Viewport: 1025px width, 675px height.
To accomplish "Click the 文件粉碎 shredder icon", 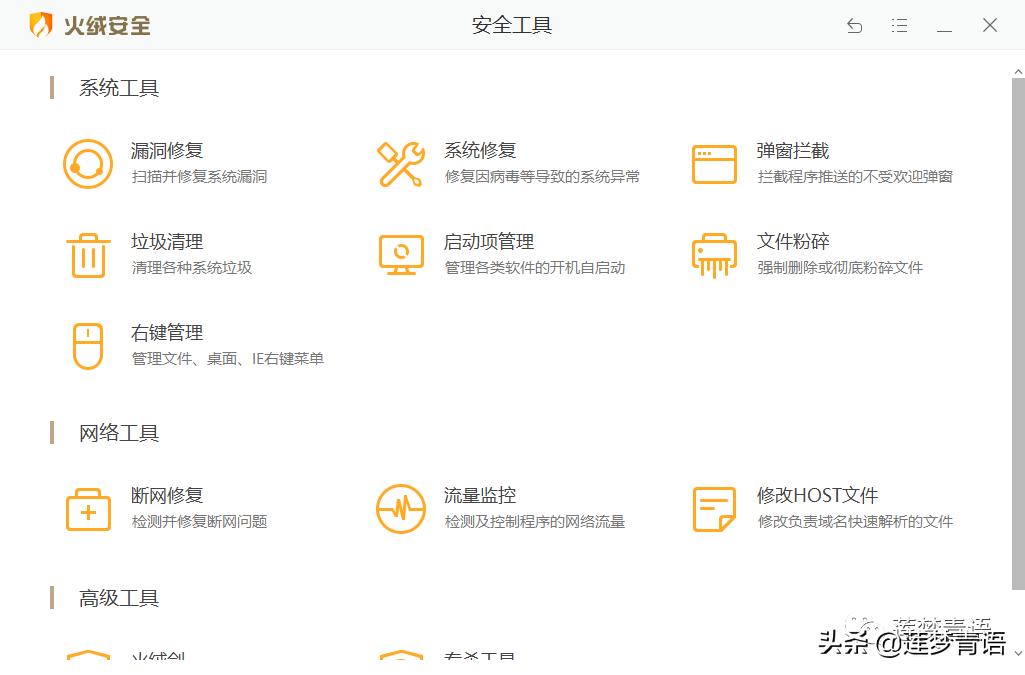I will click(x=713, y=253).
